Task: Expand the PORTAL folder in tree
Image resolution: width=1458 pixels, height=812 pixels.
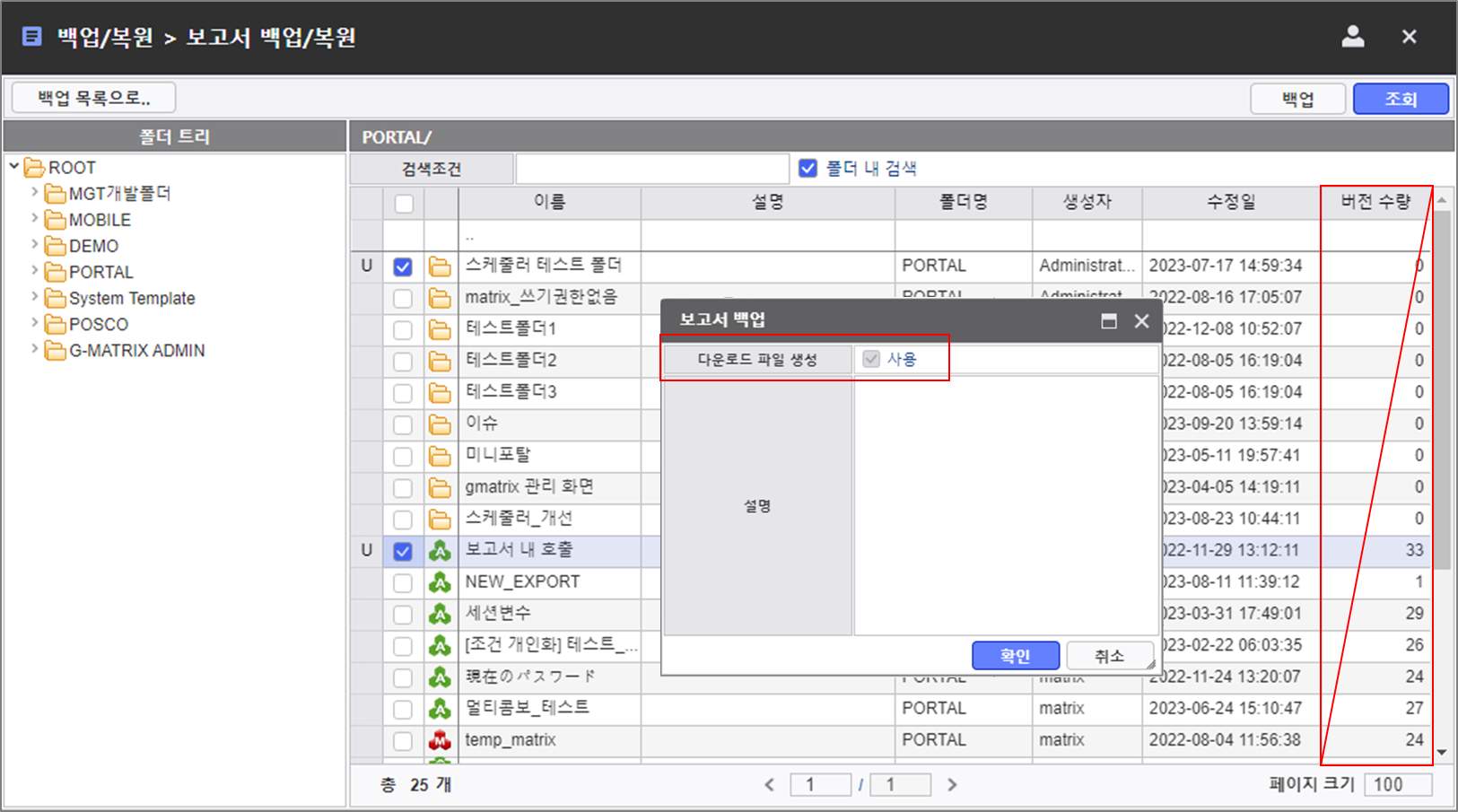Action: click(x=35, y=270)
